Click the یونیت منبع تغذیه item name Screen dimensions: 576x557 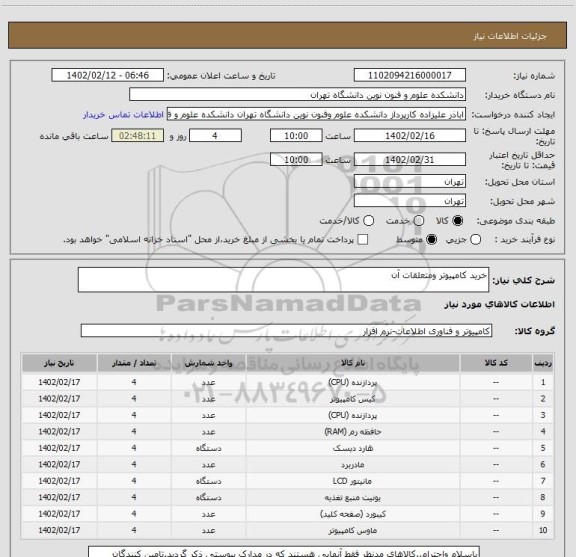353,497
